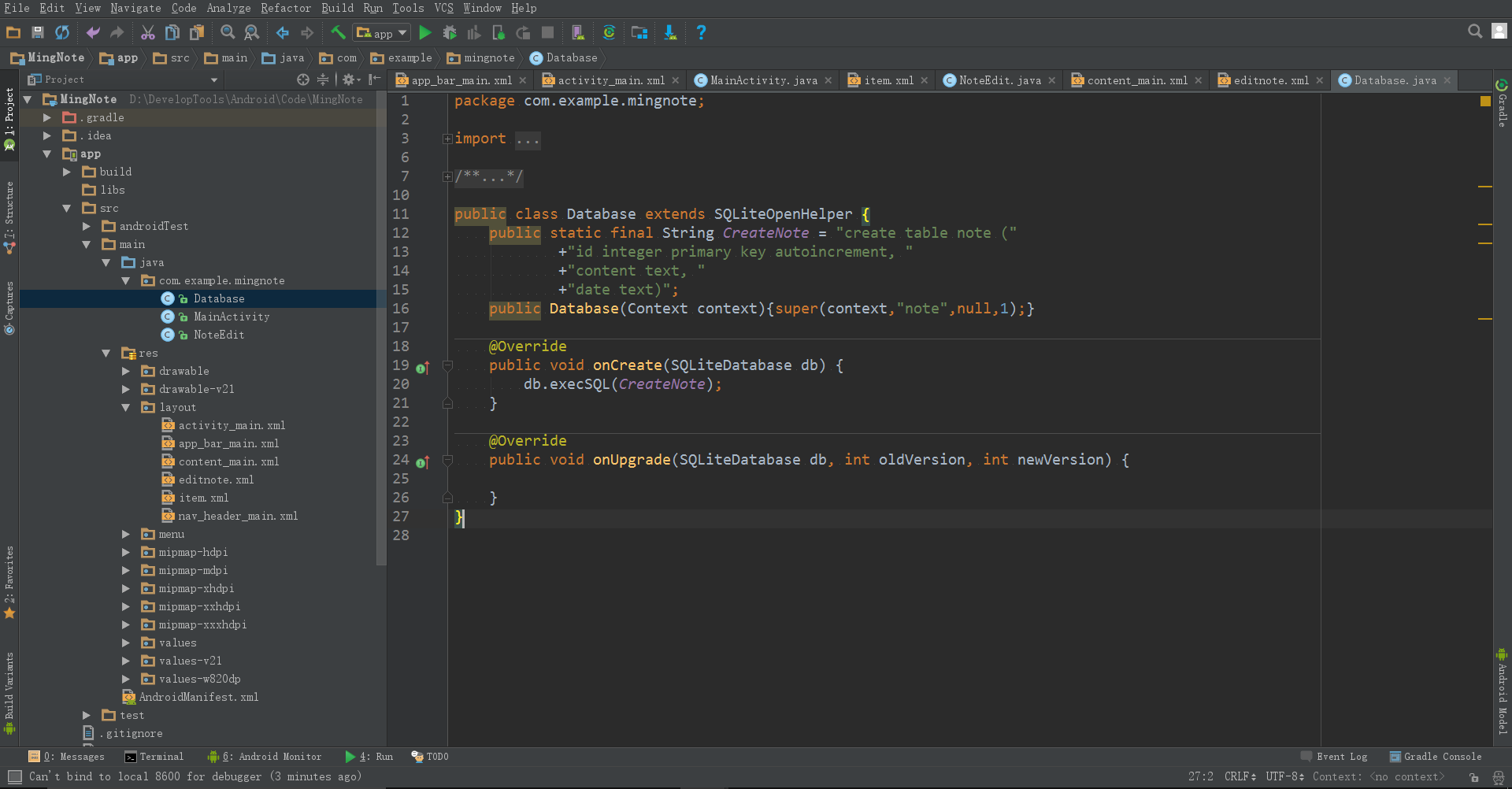The height and width of the screenshot is (789, 1512).
Task: Toggle tool window buttons in status bar corner
Action: (14, 777)
